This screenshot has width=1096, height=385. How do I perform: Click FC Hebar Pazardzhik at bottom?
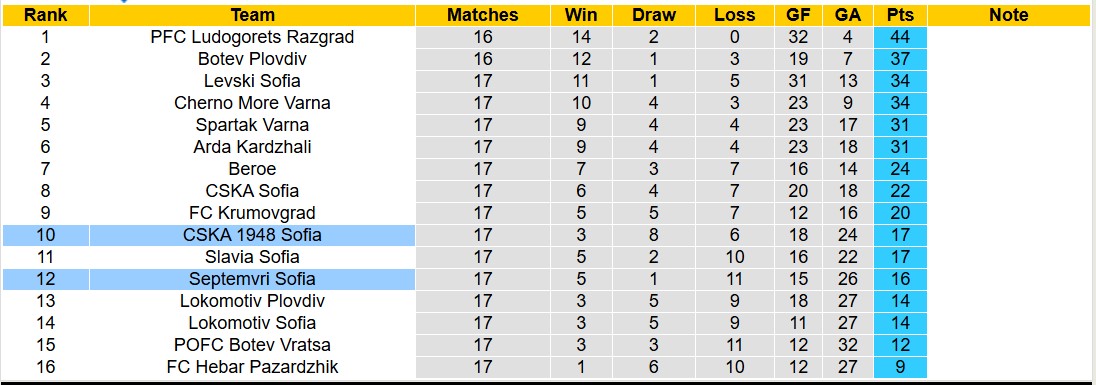252,367
